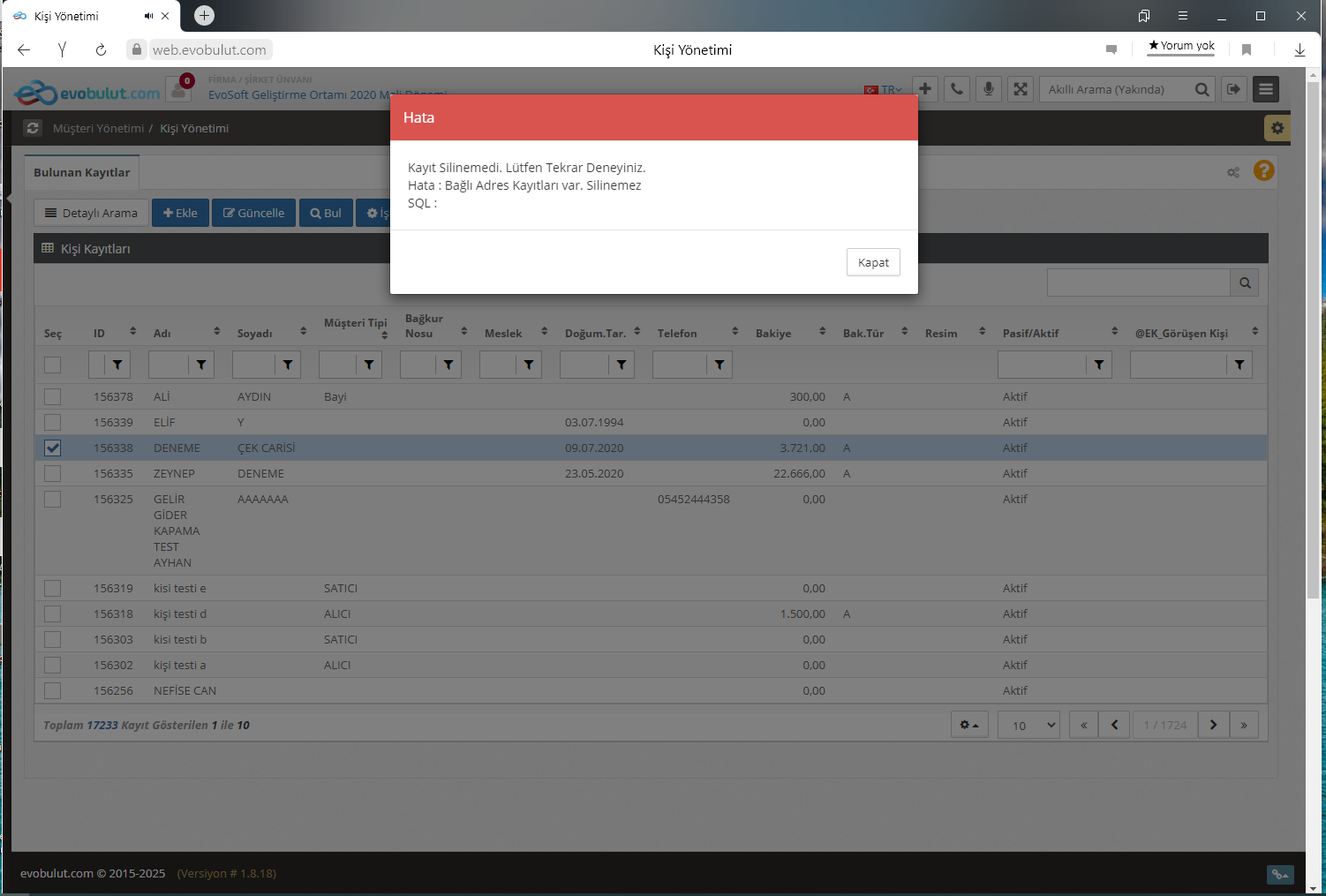Open the gear dropdown in table footer

968,725
